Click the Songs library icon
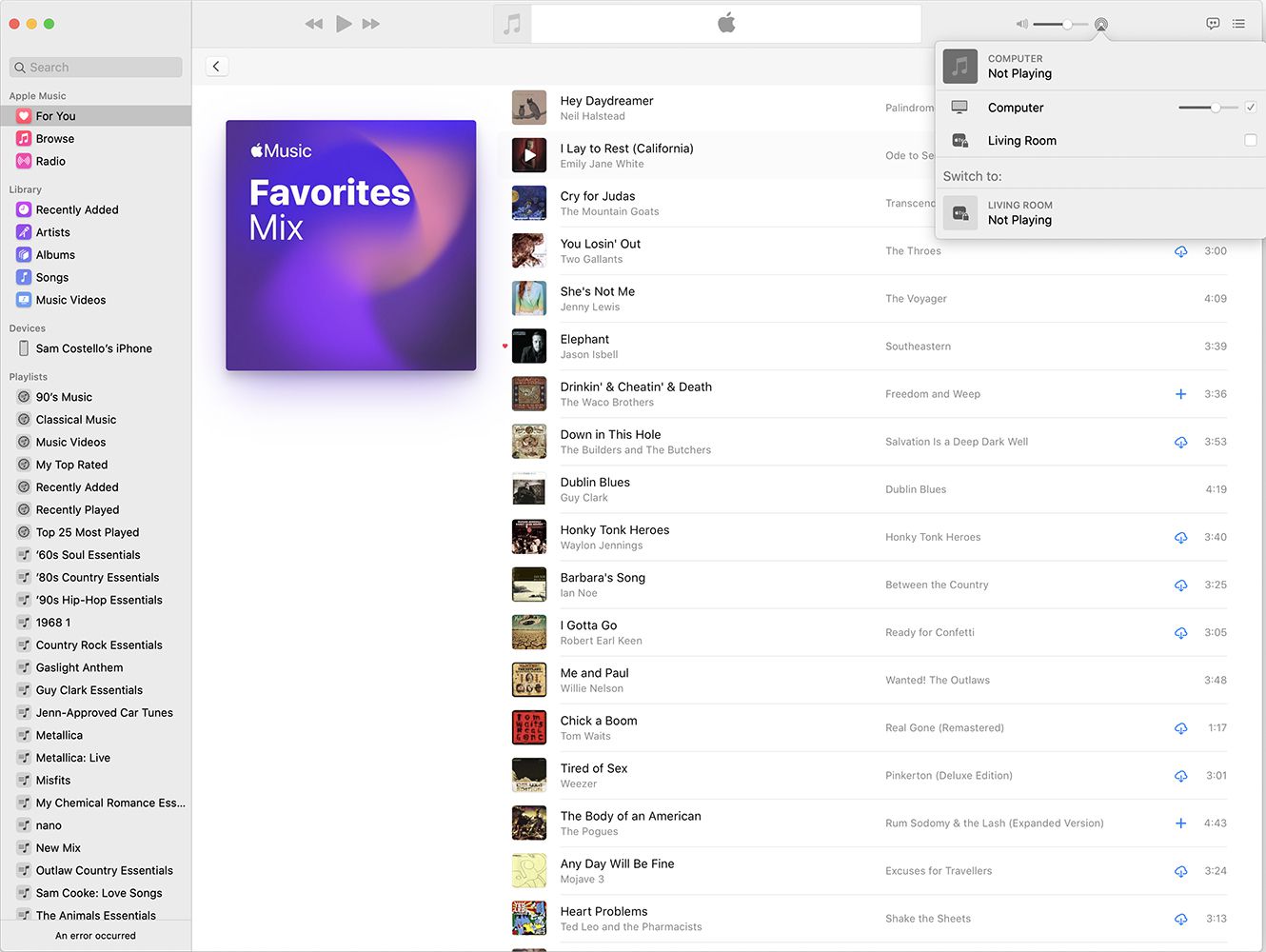The height and width of the screenshot is (952, 1266). [x=24, y=277]
